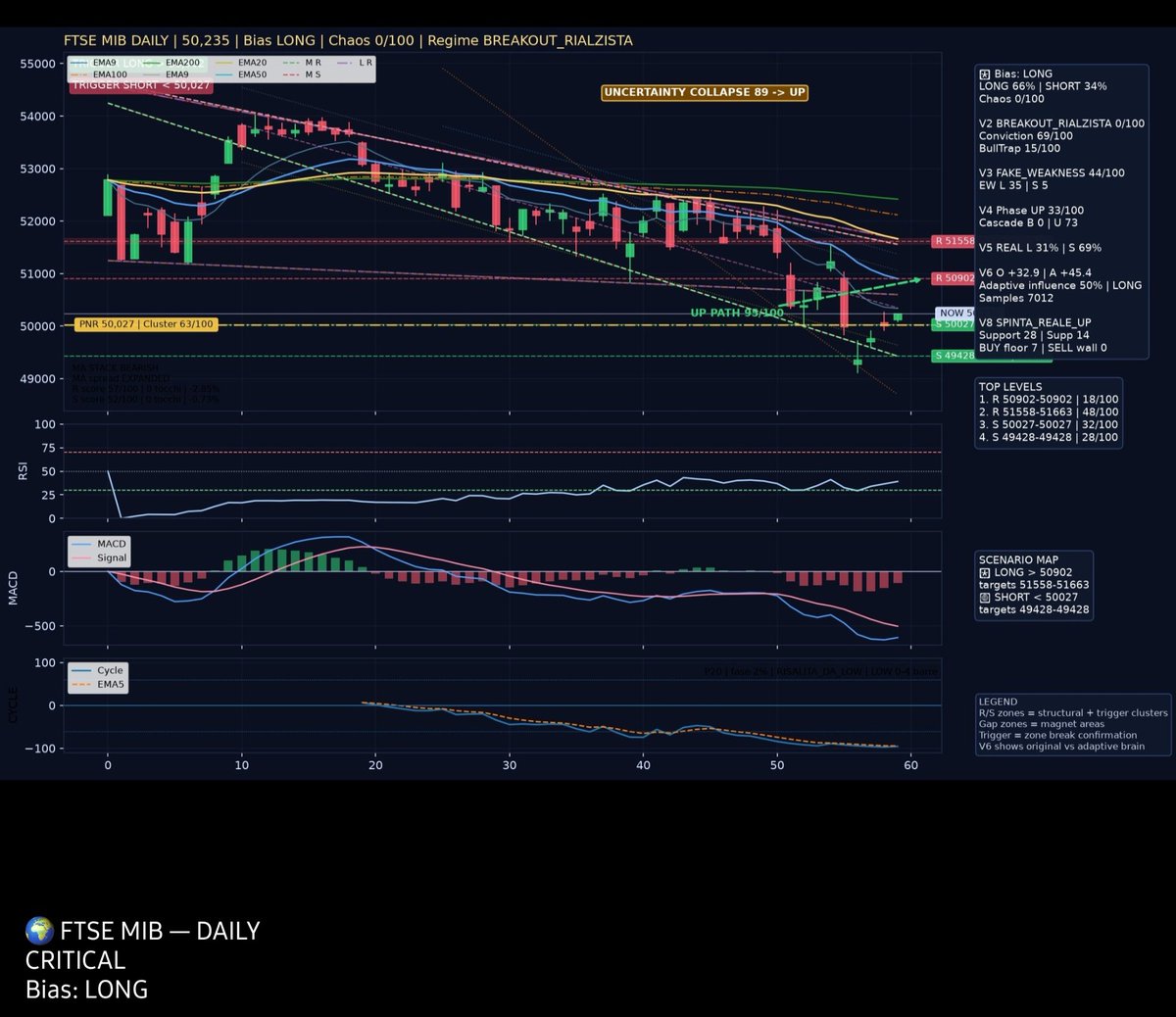The height and width of the screenshot is (1017, 1176).
Task: Click the Signal legend entry
Action: pyautogui.click(x=99, y=558)
